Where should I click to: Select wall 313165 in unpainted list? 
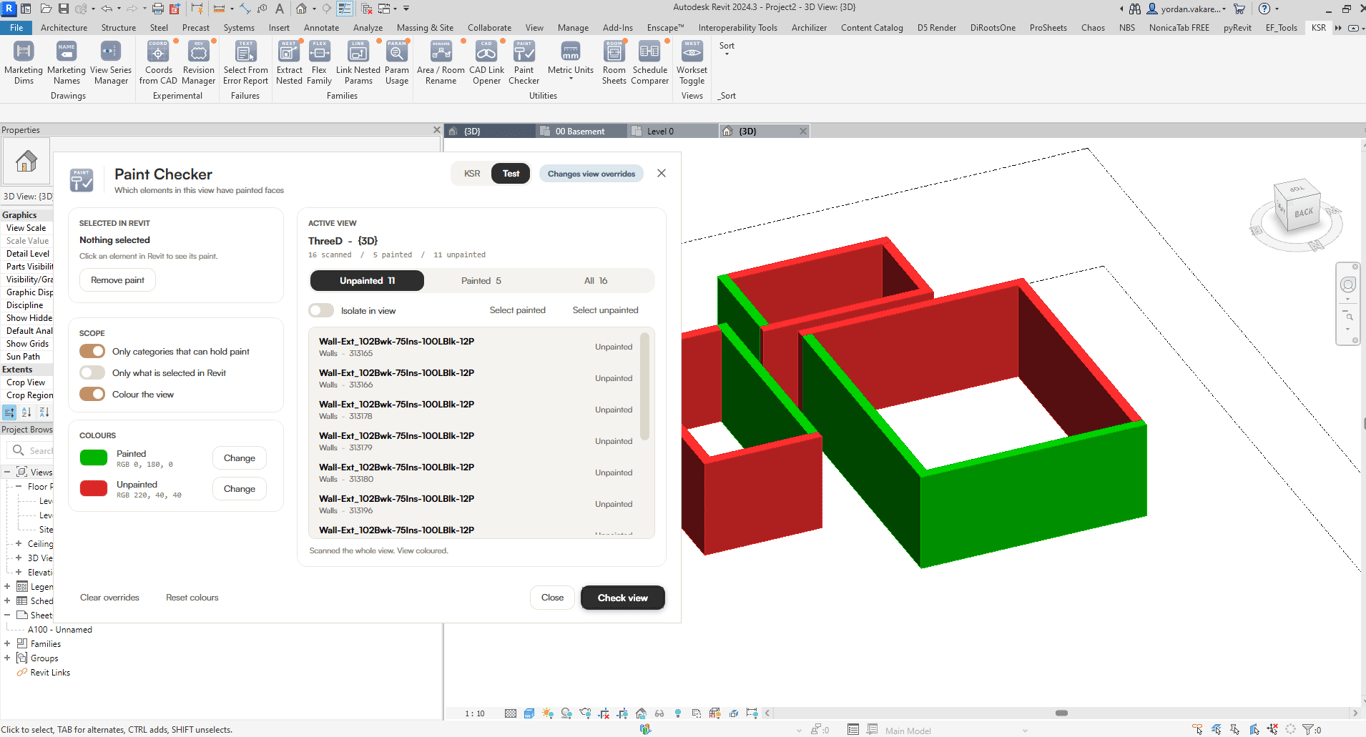pyautogui.click(x=476, y=347)
